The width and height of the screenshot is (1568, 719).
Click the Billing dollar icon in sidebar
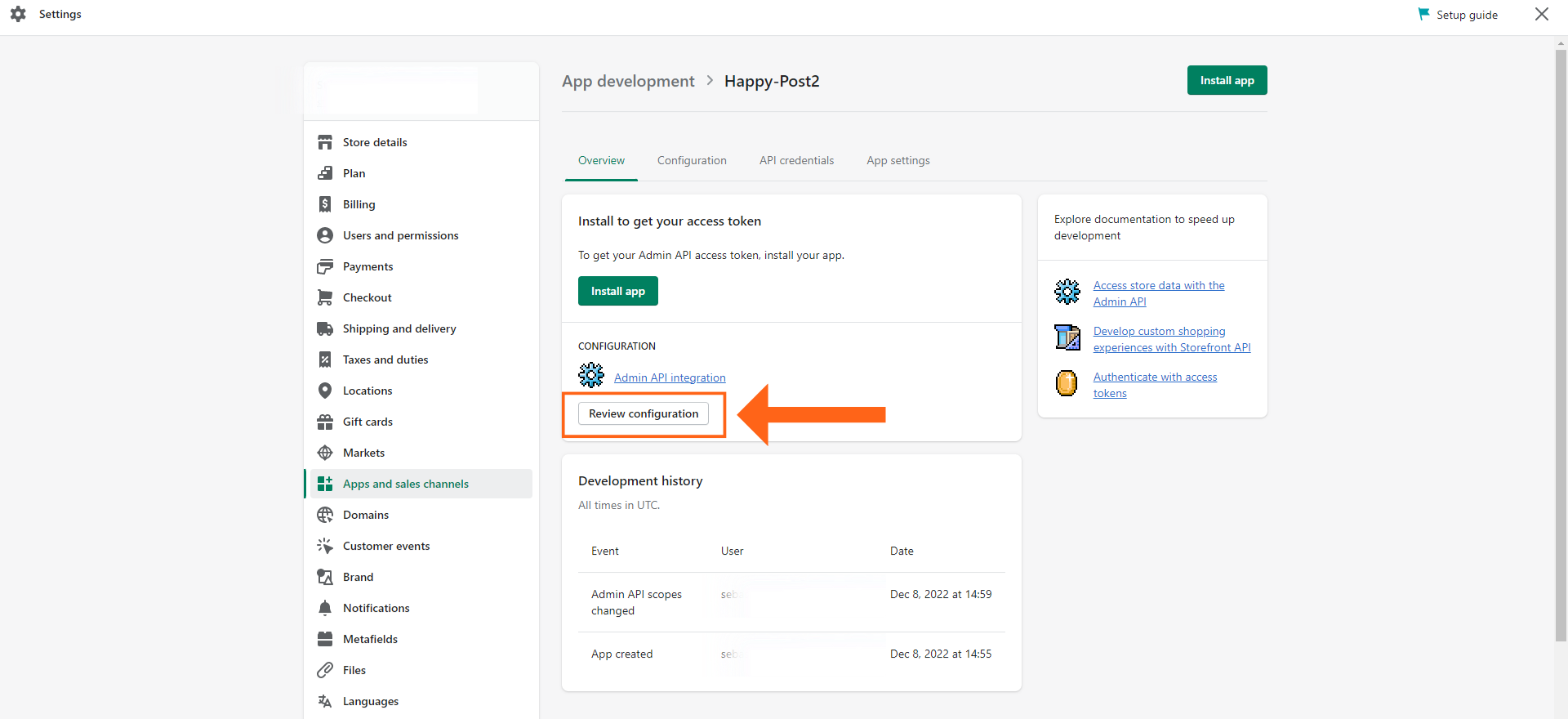tap(325, 204)
